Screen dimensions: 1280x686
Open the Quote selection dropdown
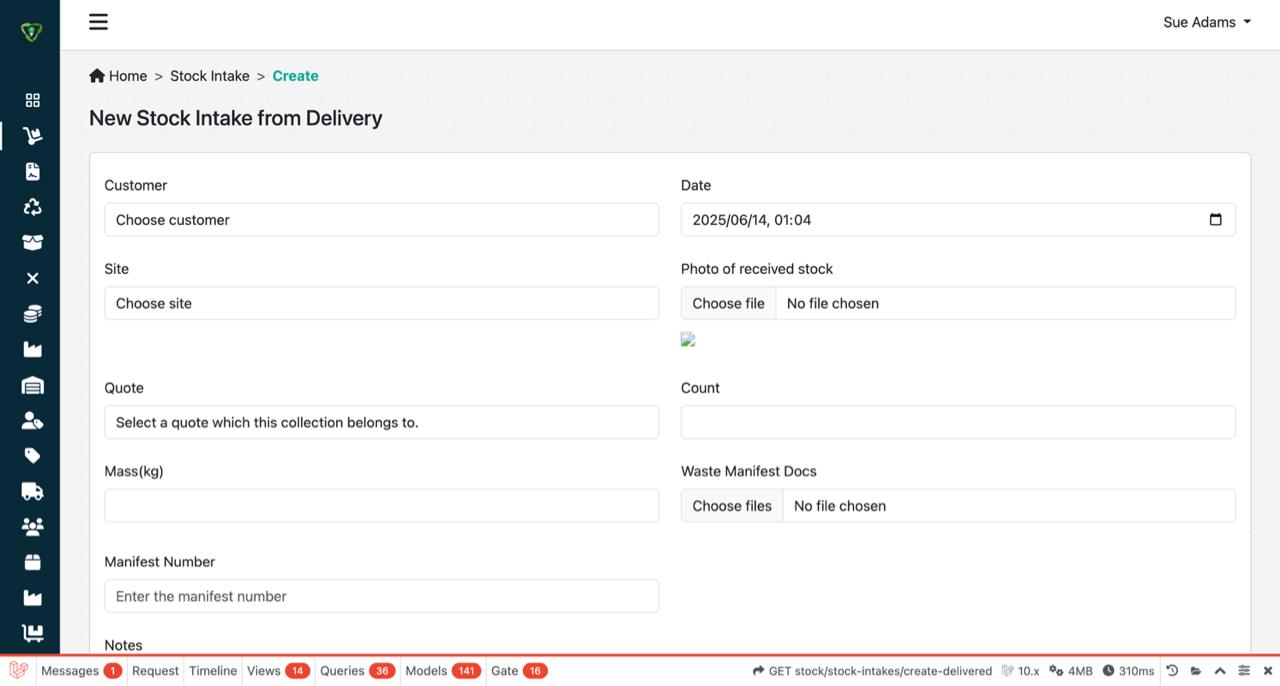(382, 422)
